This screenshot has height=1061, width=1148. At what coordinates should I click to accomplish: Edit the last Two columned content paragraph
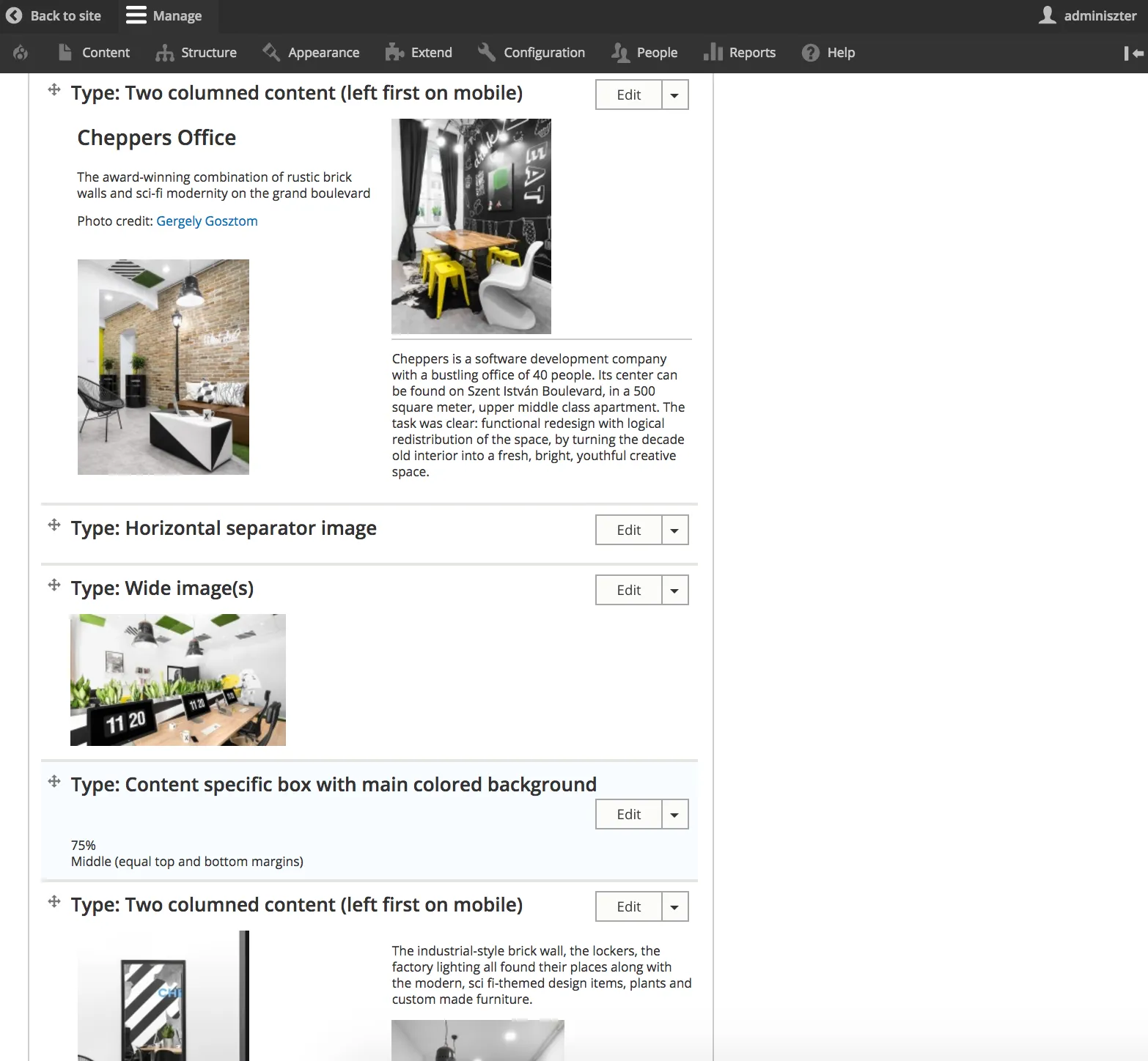click(x=629, y=906)
